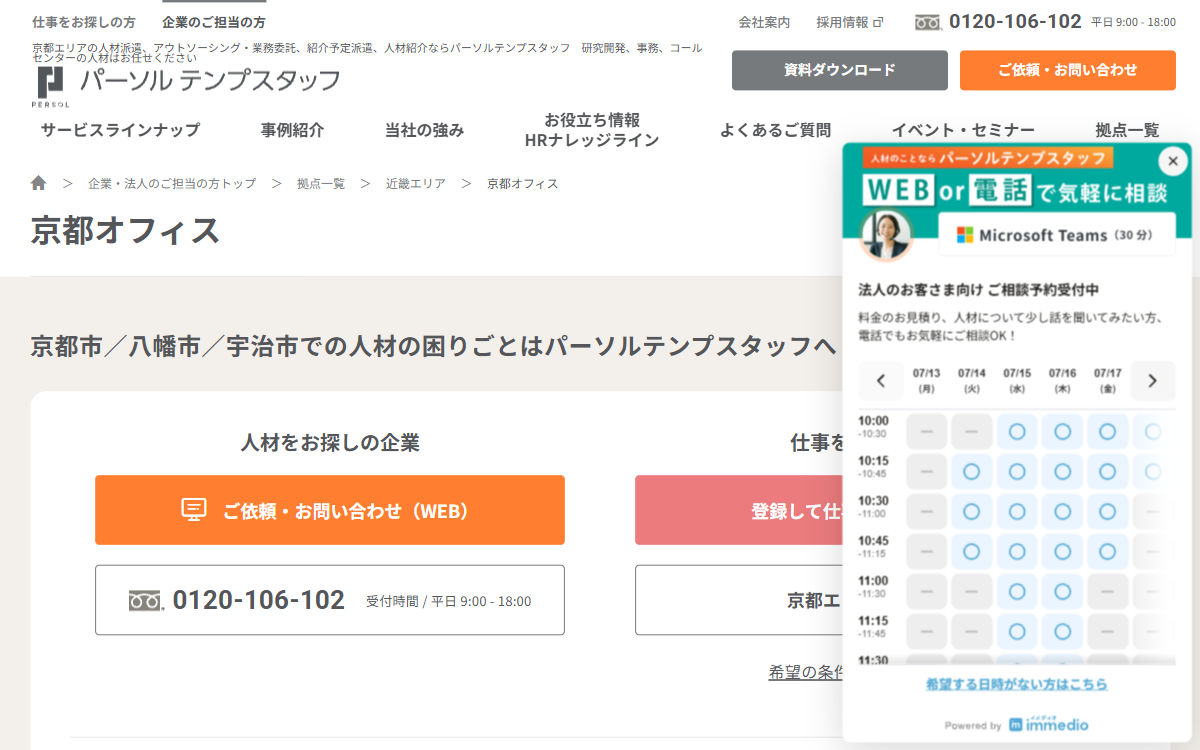Switch to 仕事をお探しの方 tab
Image resolution: width=1200 pixels, height=750 pixels.
tap(84, 22)
